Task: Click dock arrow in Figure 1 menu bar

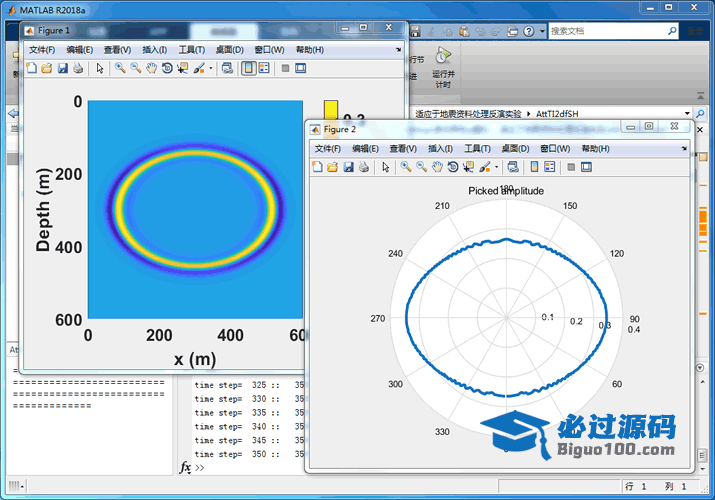Action: (398, 49)
